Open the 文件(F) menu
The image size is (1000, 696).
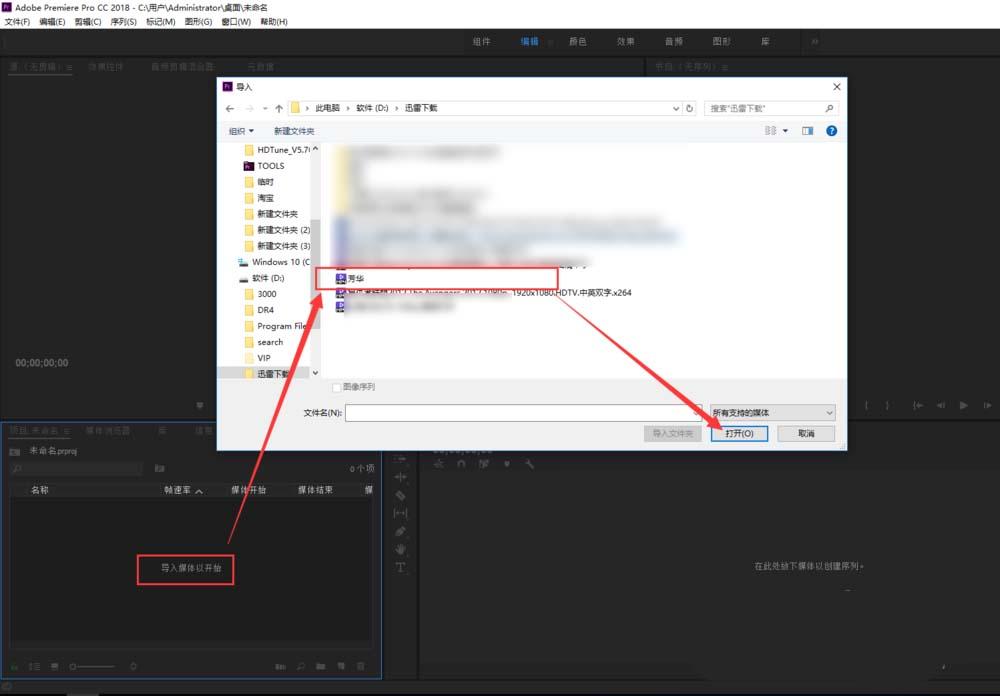click(x=19, y=21)
